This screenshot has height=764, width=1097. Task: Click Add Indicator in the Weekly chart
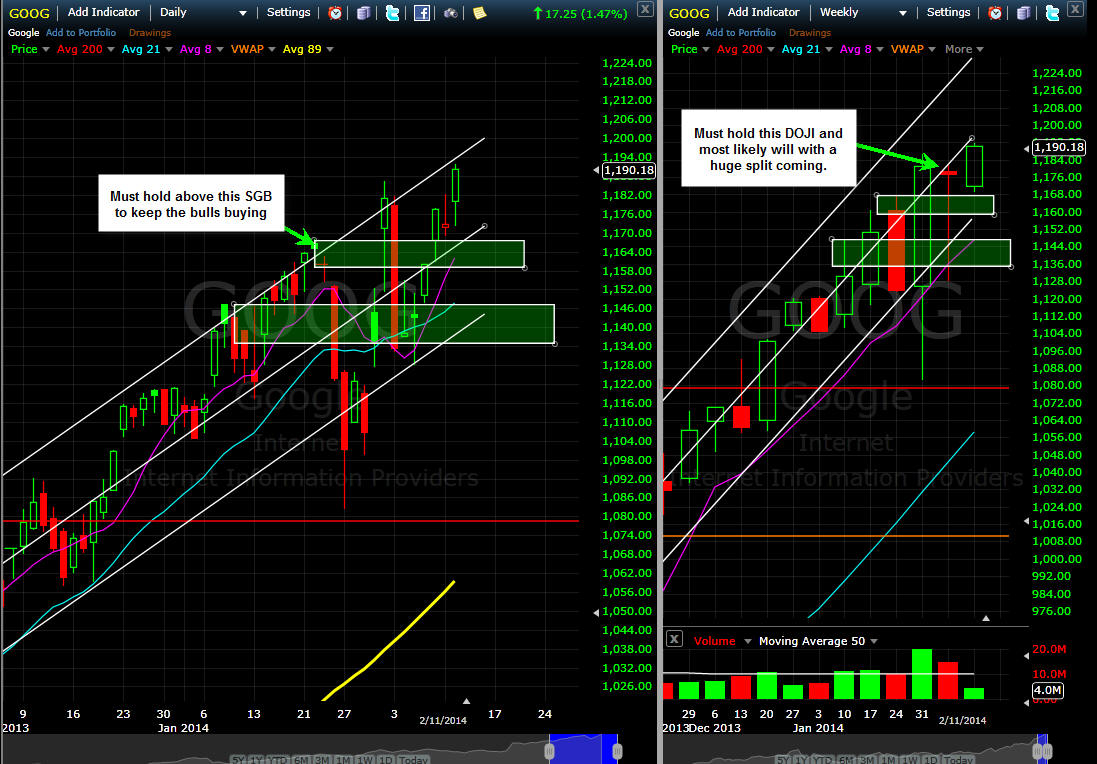pos(763,12)
